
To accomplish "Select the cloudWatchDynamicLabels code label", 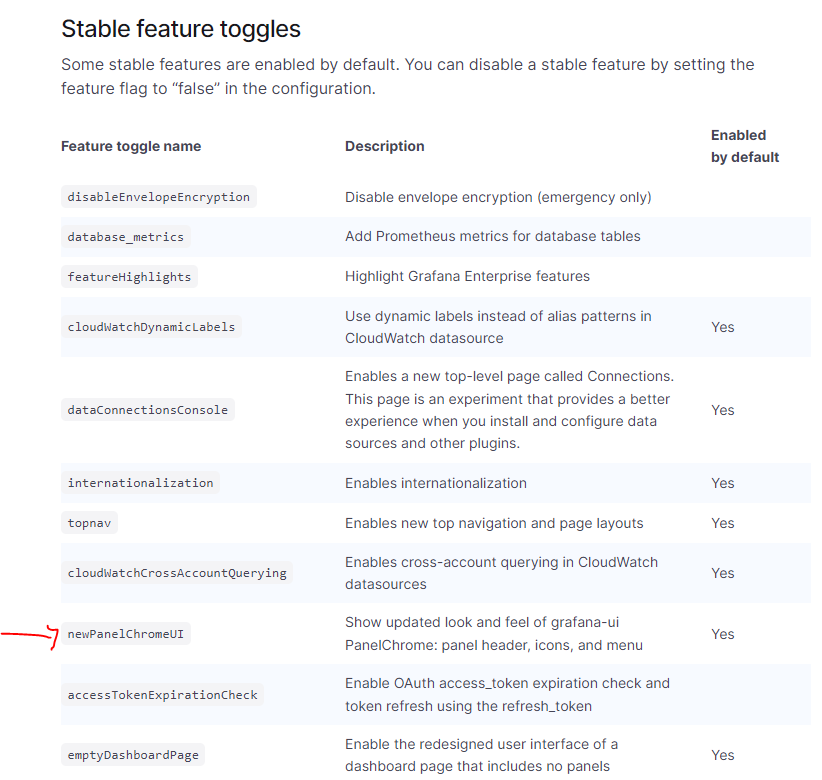I will coord(151,327).
